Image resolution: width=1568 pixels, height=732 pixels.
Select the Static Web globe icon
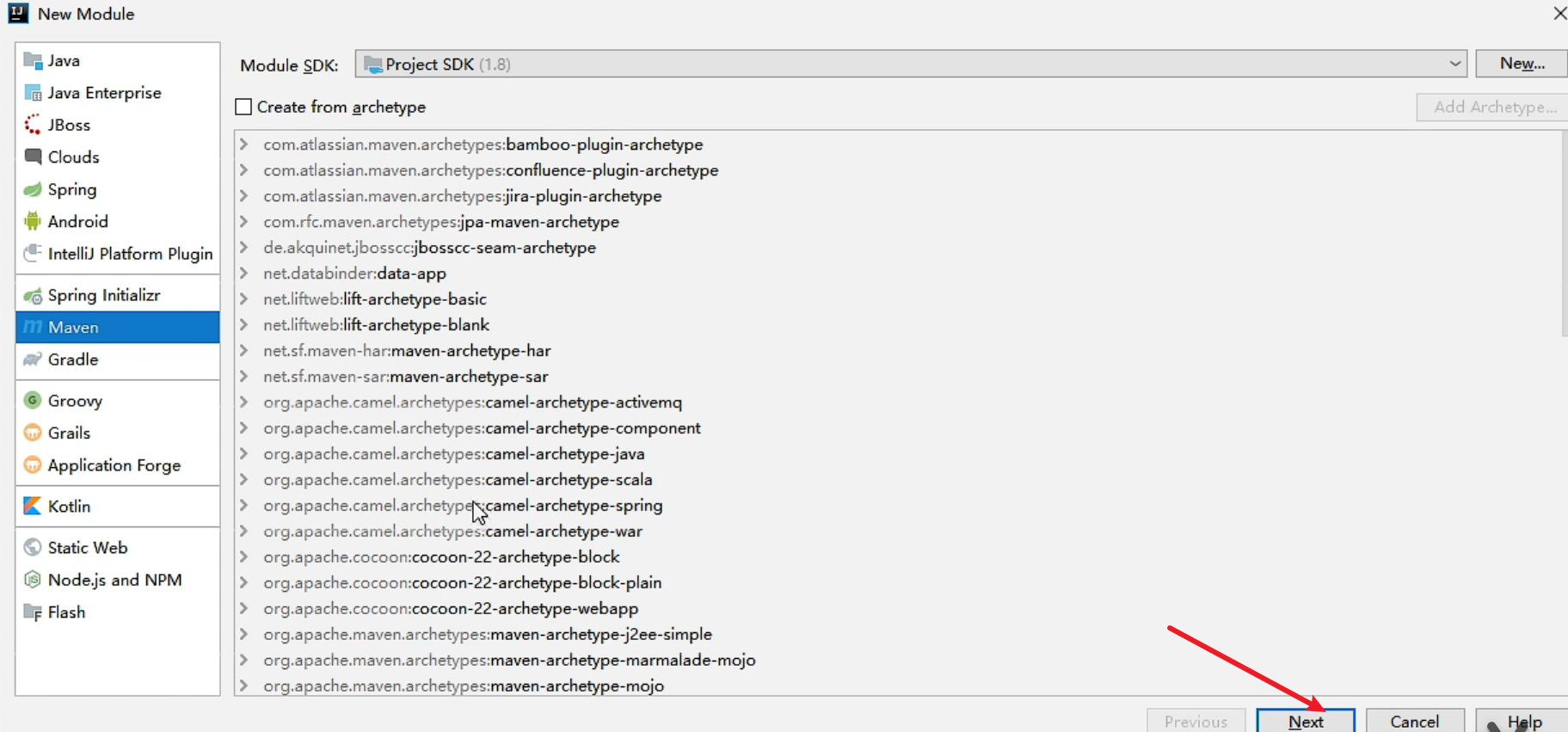(x=33, y=547)
